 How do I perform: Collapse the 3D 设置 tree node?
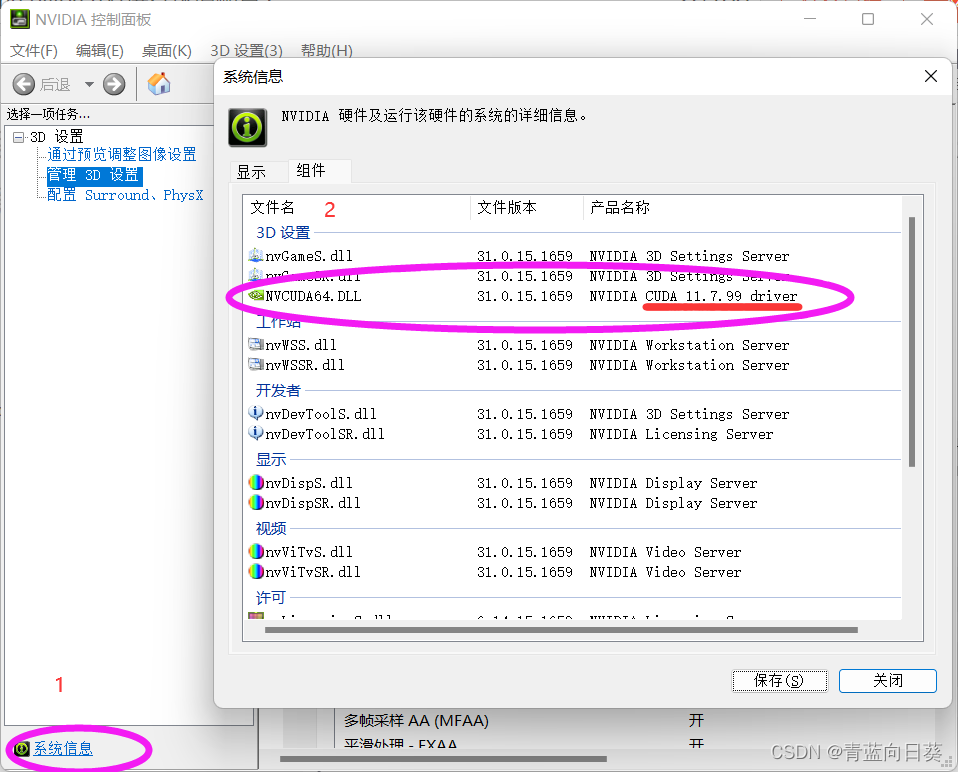(x=19, y=137)
